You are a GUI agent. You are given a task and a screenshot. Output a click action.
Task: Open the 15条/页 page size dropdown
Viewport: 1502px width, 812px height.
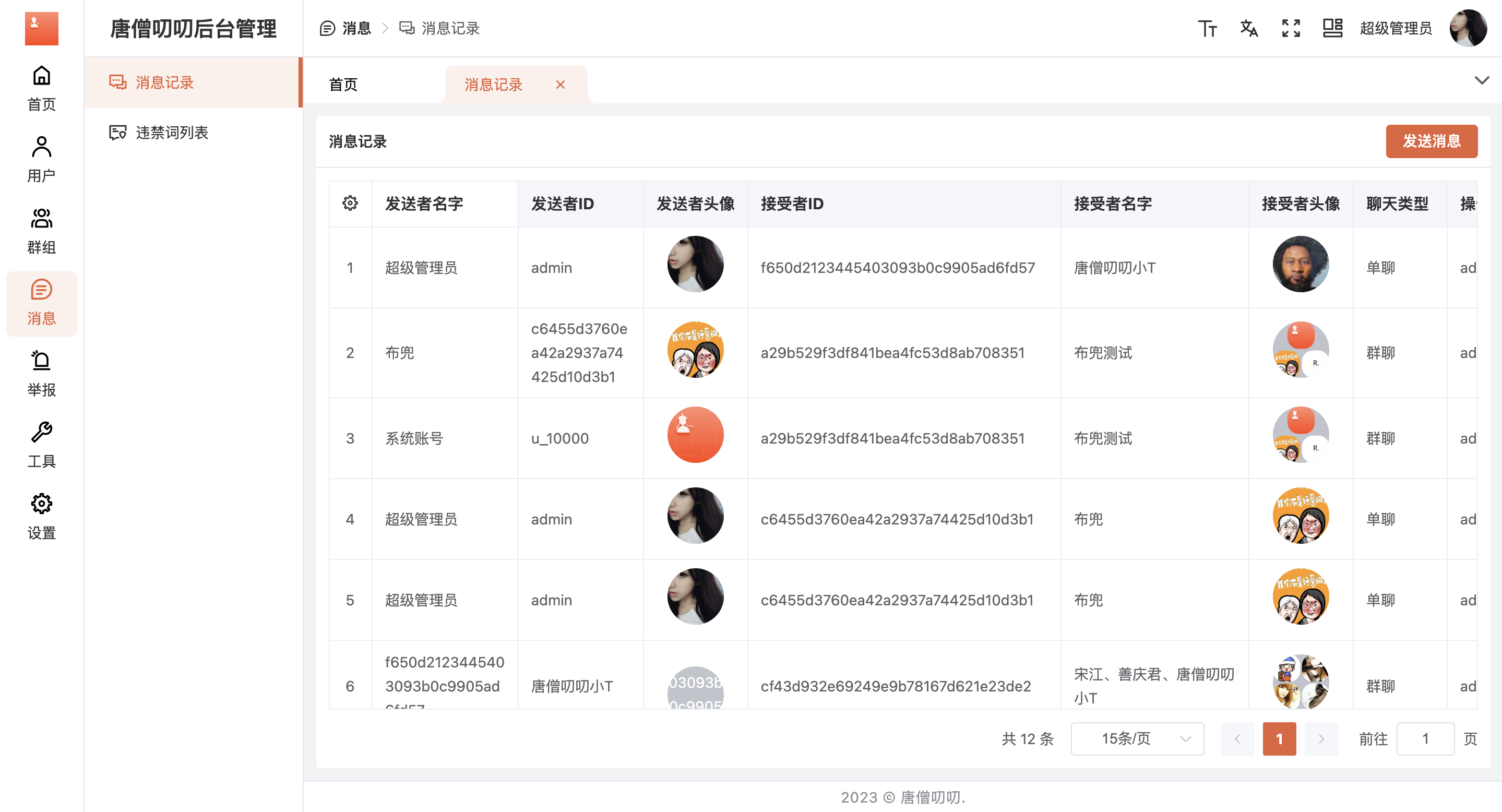pos(1137,738)
